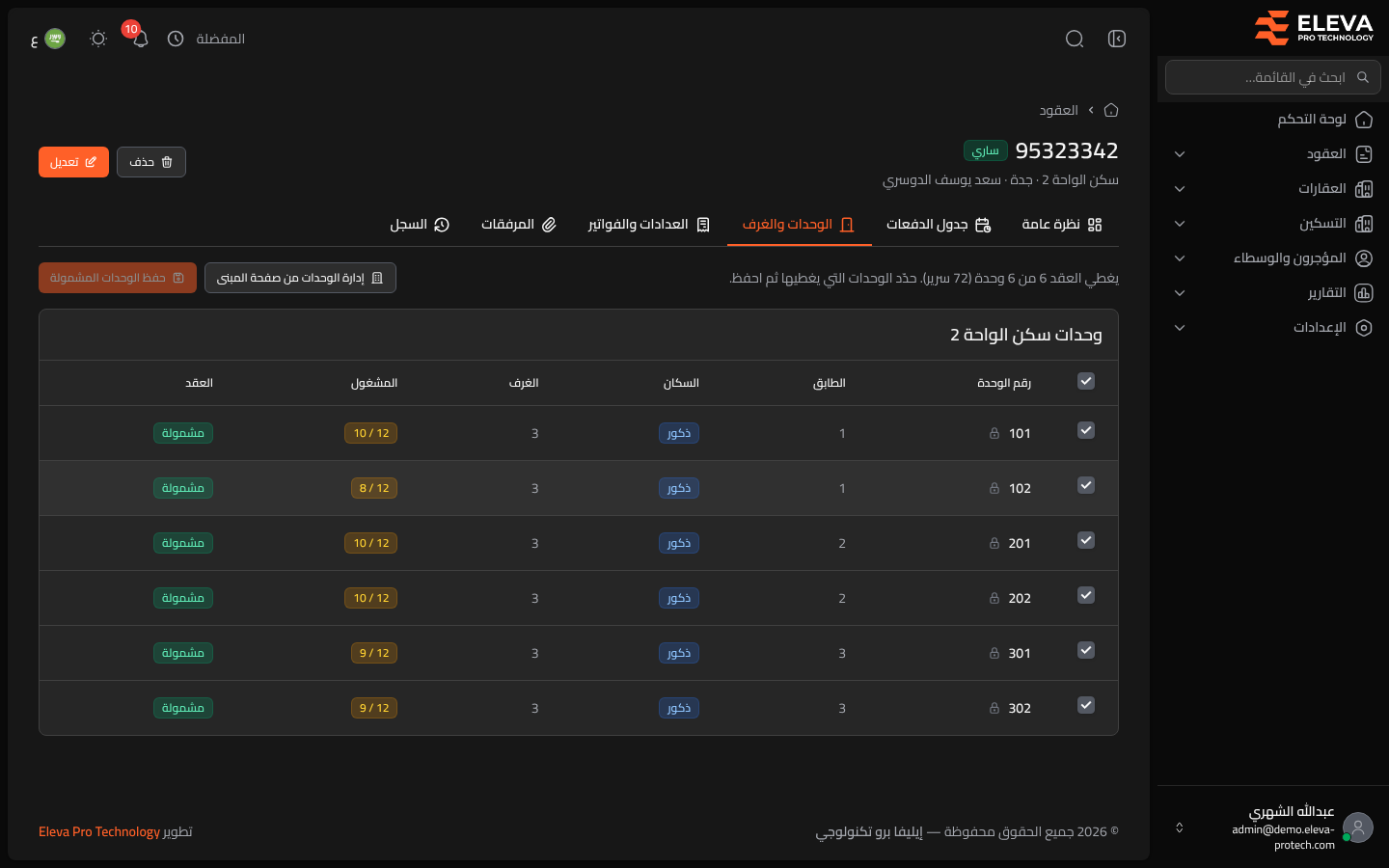
Task: Uncheck the checkbox for unit 301
Action: point(1086,650)
